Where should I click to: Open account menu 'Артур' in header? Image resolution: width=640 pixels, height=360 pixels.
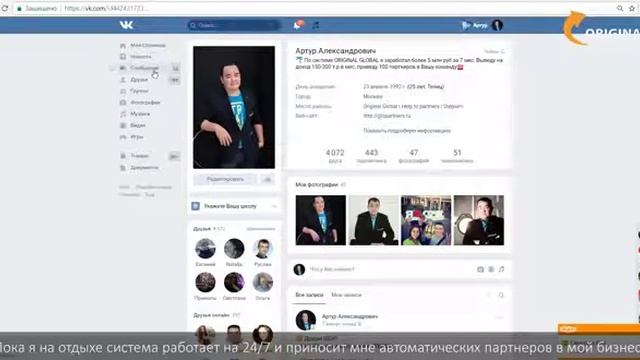tap(482, 25)
